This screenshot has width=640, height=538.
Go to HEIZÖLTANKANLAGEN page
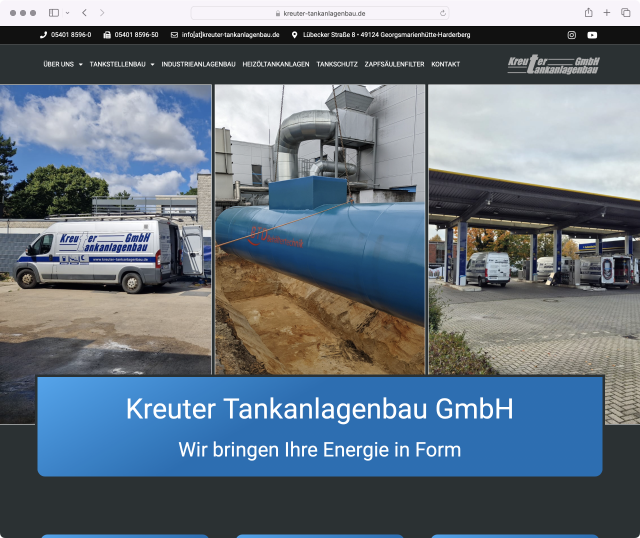pyautogui.click(x=276, y=64)
